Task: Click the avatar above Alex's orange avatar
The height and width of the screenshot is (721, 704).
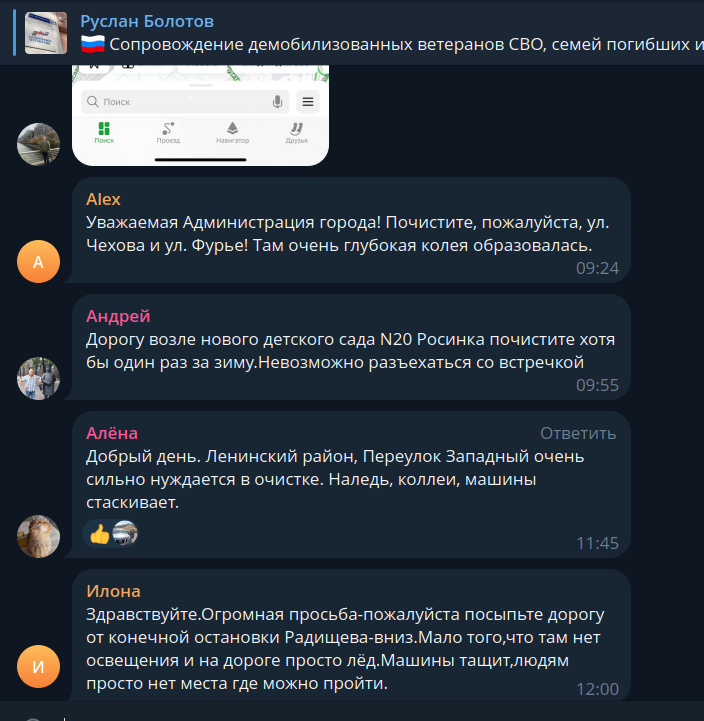Action: pyautogui.click(x=38, y=144)
